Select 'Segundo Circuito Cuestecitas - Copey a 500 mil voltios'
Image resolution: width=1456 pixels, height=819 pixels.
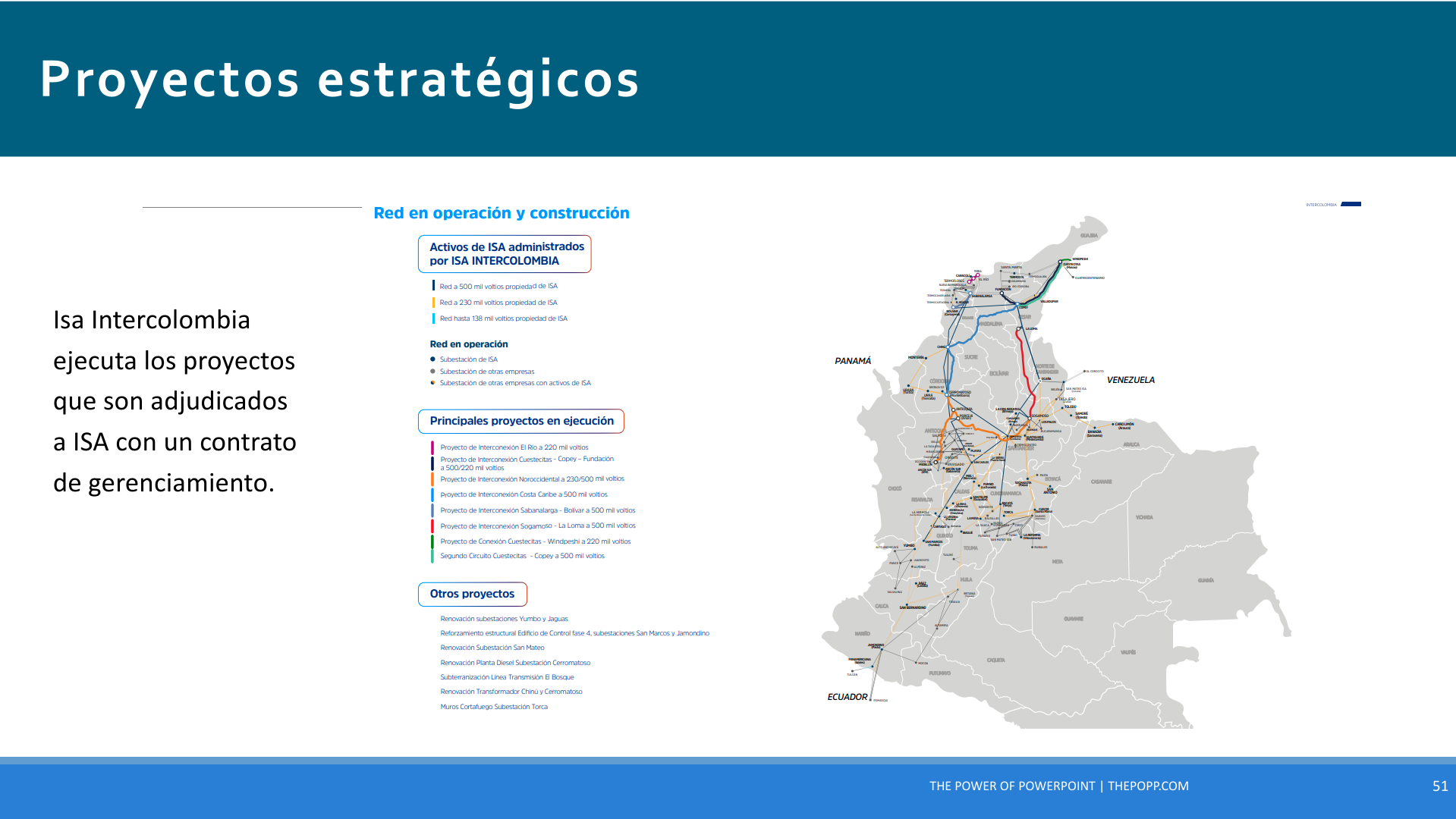tap(522, 556)
